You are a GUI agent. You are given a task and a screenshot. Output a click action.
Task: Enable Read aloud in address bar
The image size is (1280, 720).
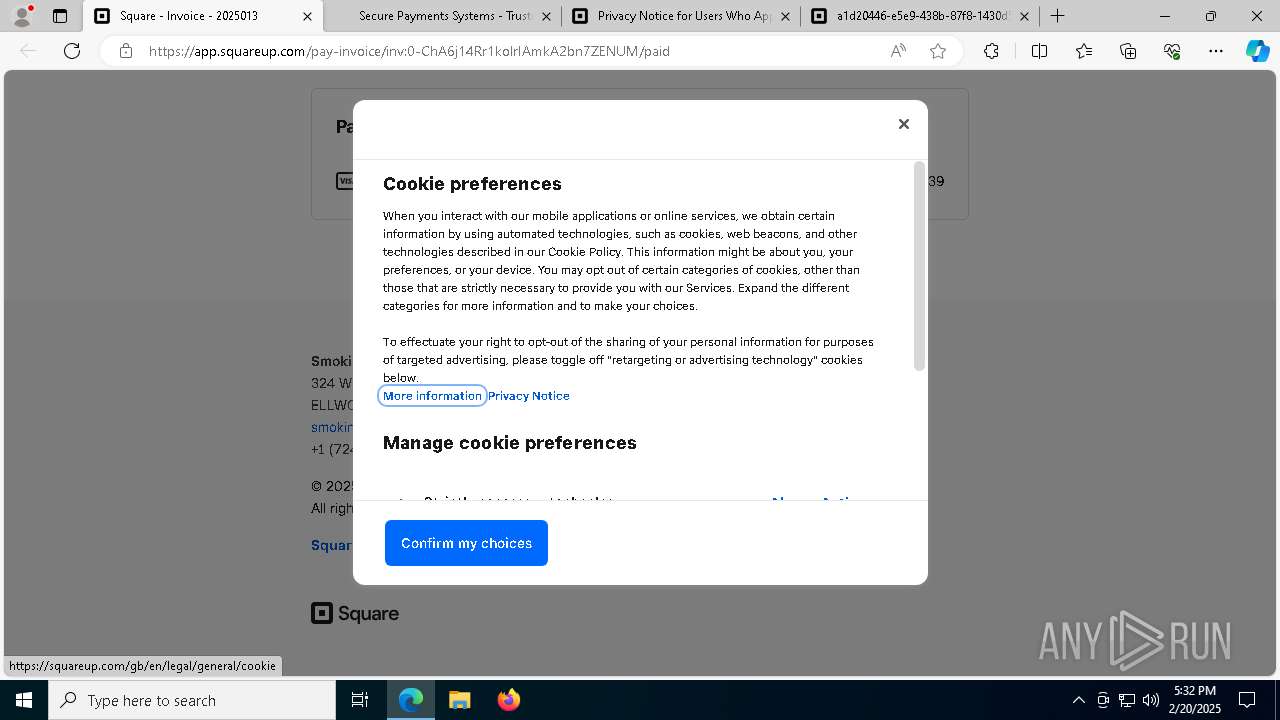898,51
